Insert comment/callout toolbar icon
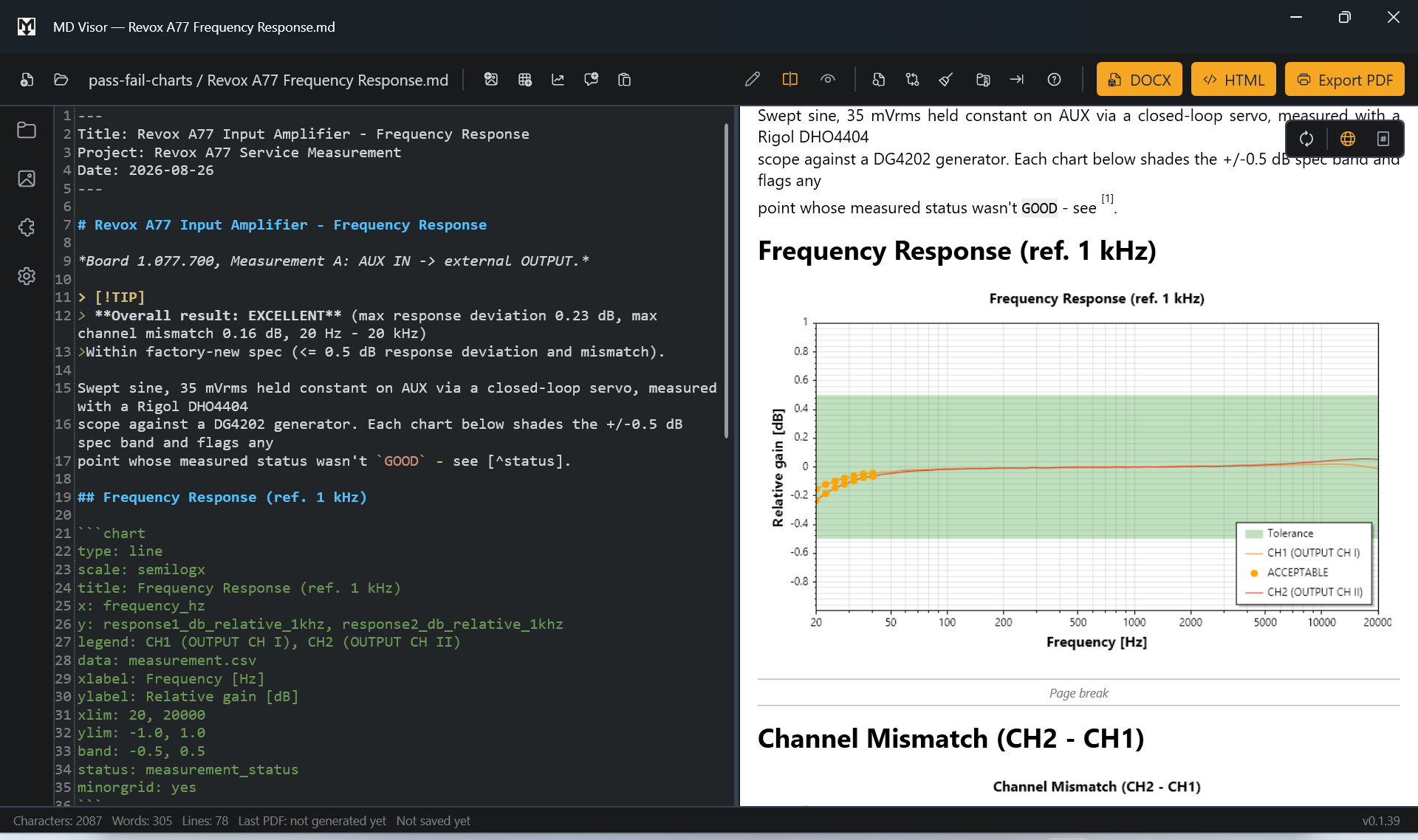The width and height of the screenshot is (1418, 840). coord(592,80)
